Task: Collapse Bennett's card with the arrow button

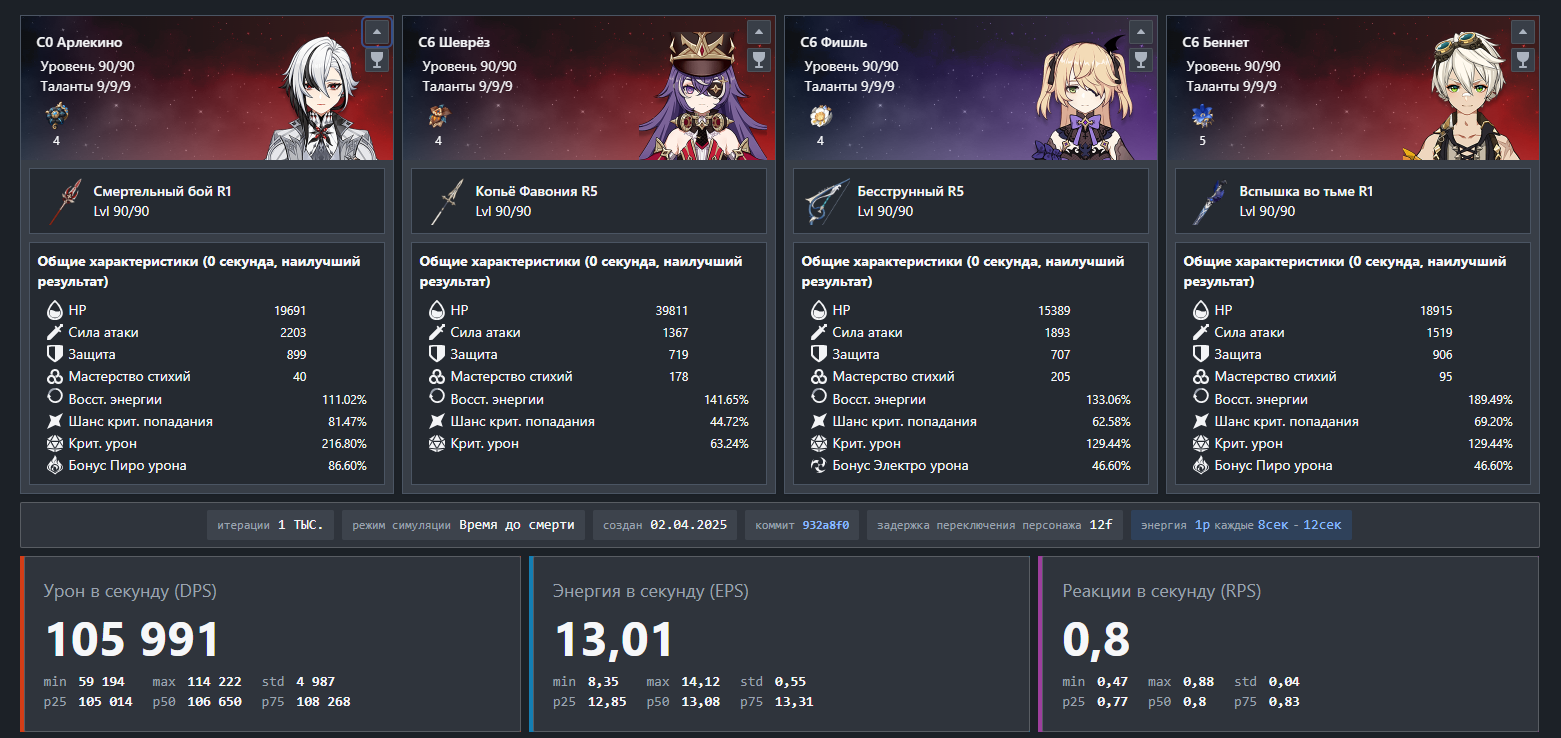Action: click(x=1523, y=32)
